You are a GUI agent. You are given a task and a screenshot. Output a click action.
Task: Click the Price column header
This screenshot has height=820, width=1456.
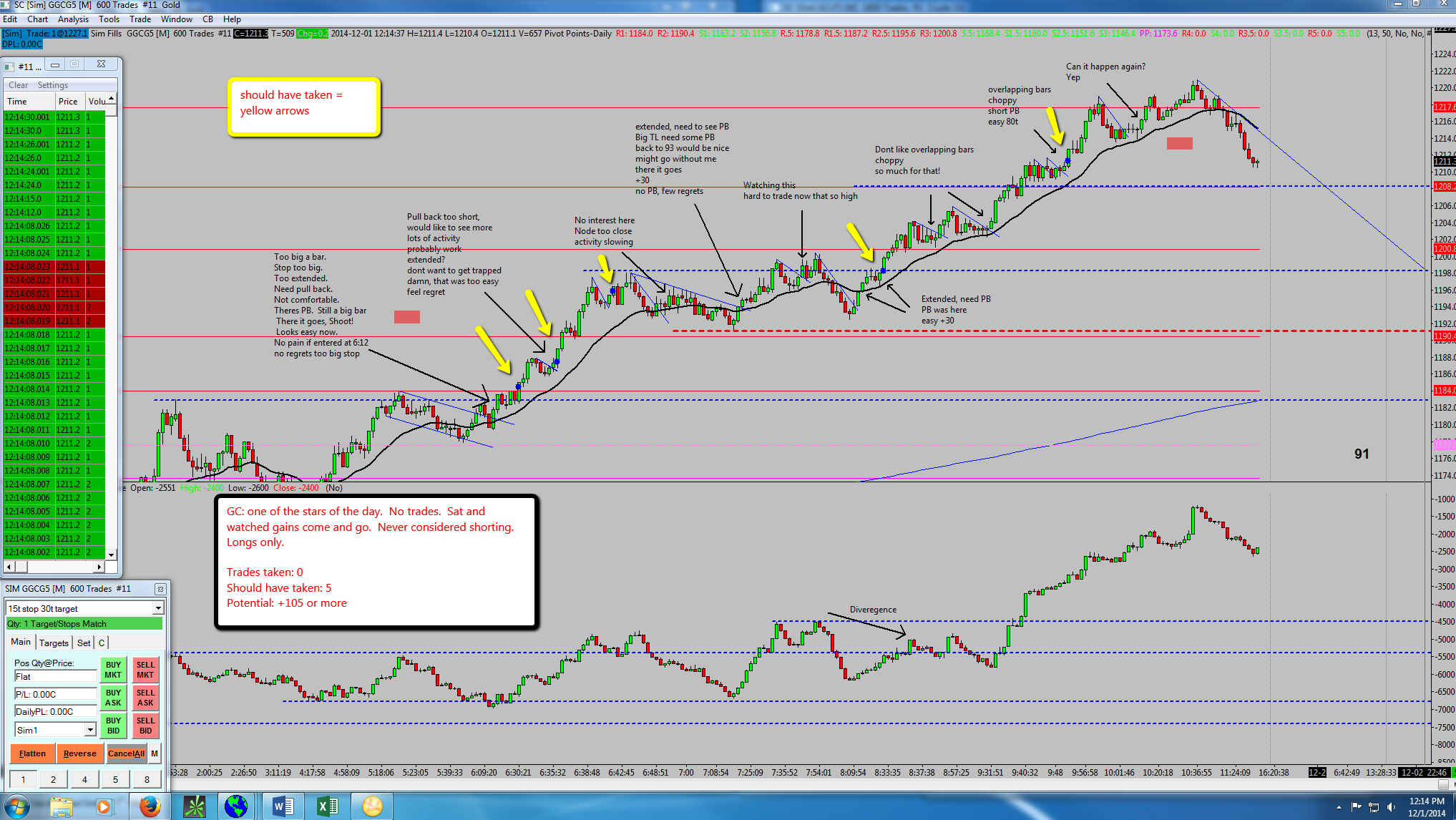[70, 102]
